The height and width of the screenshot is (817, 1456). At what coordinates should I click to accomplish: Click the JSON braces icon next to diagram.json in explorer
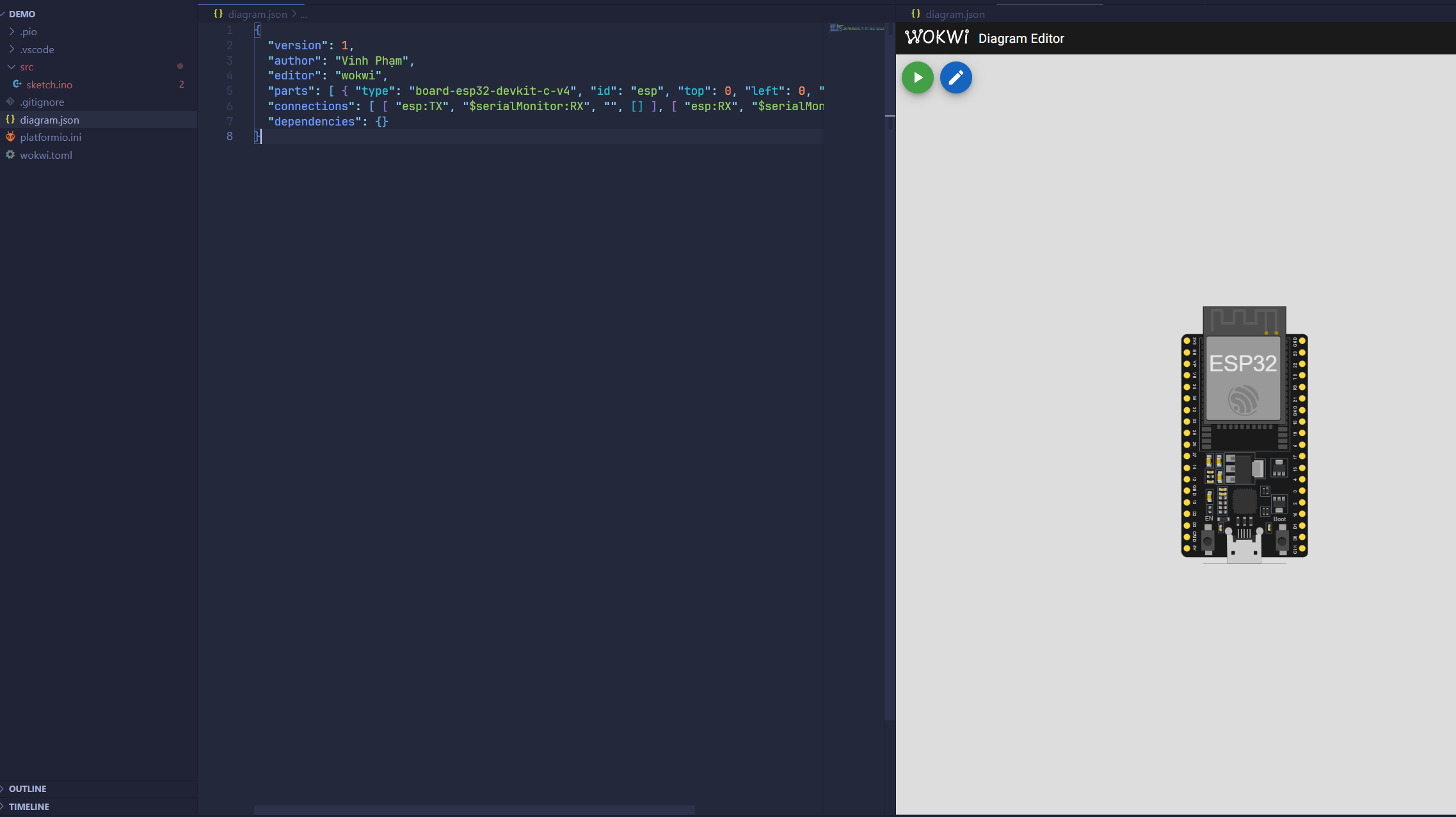pyautogui.click(x=10, y=119)
